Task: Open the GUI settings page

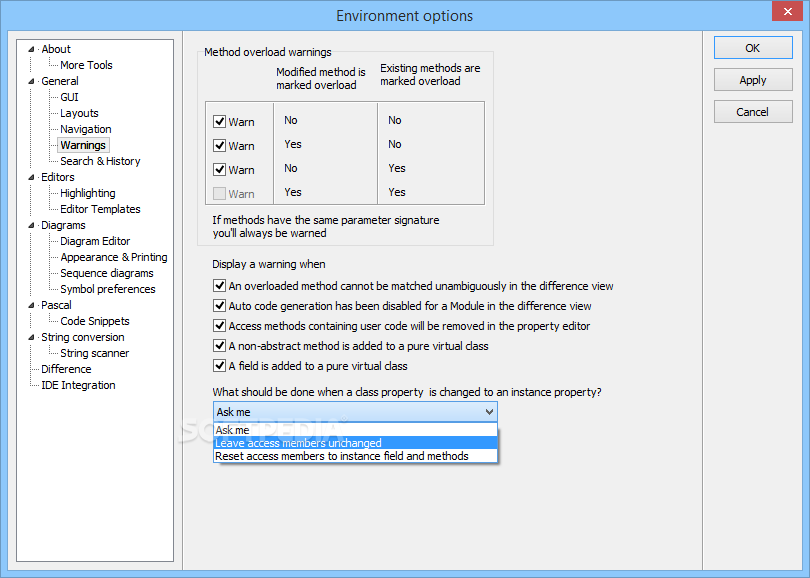Action: tap(69, 97)
